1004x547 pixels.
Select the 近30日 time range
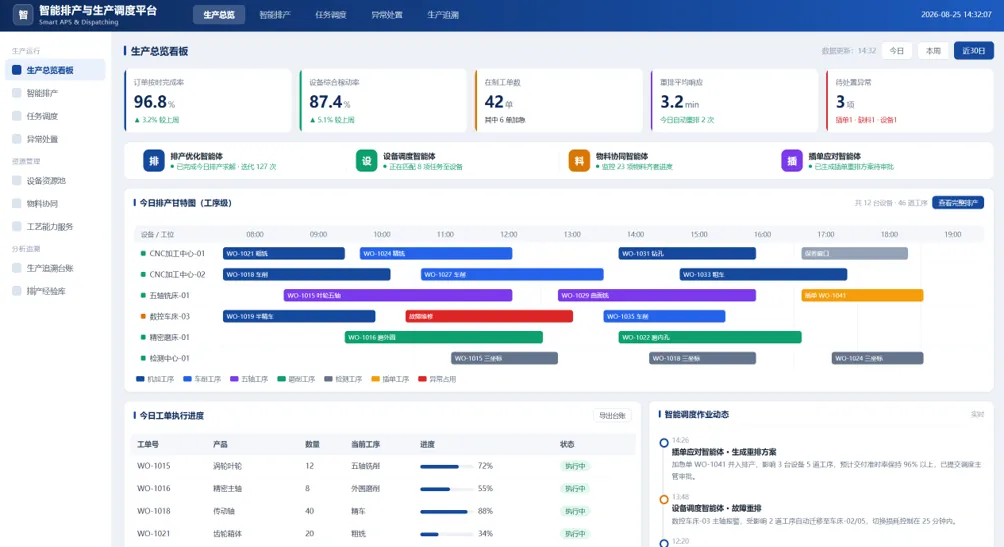pos(973,51)
